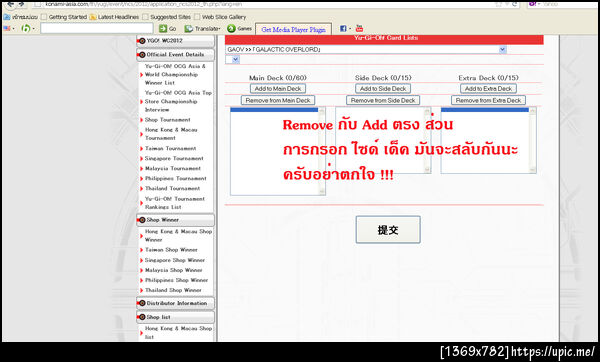Image resolution: width=600 pixels, height=362 pixels.
Task: Expand the Official Event Details section
Action: (x=175, y=55)
